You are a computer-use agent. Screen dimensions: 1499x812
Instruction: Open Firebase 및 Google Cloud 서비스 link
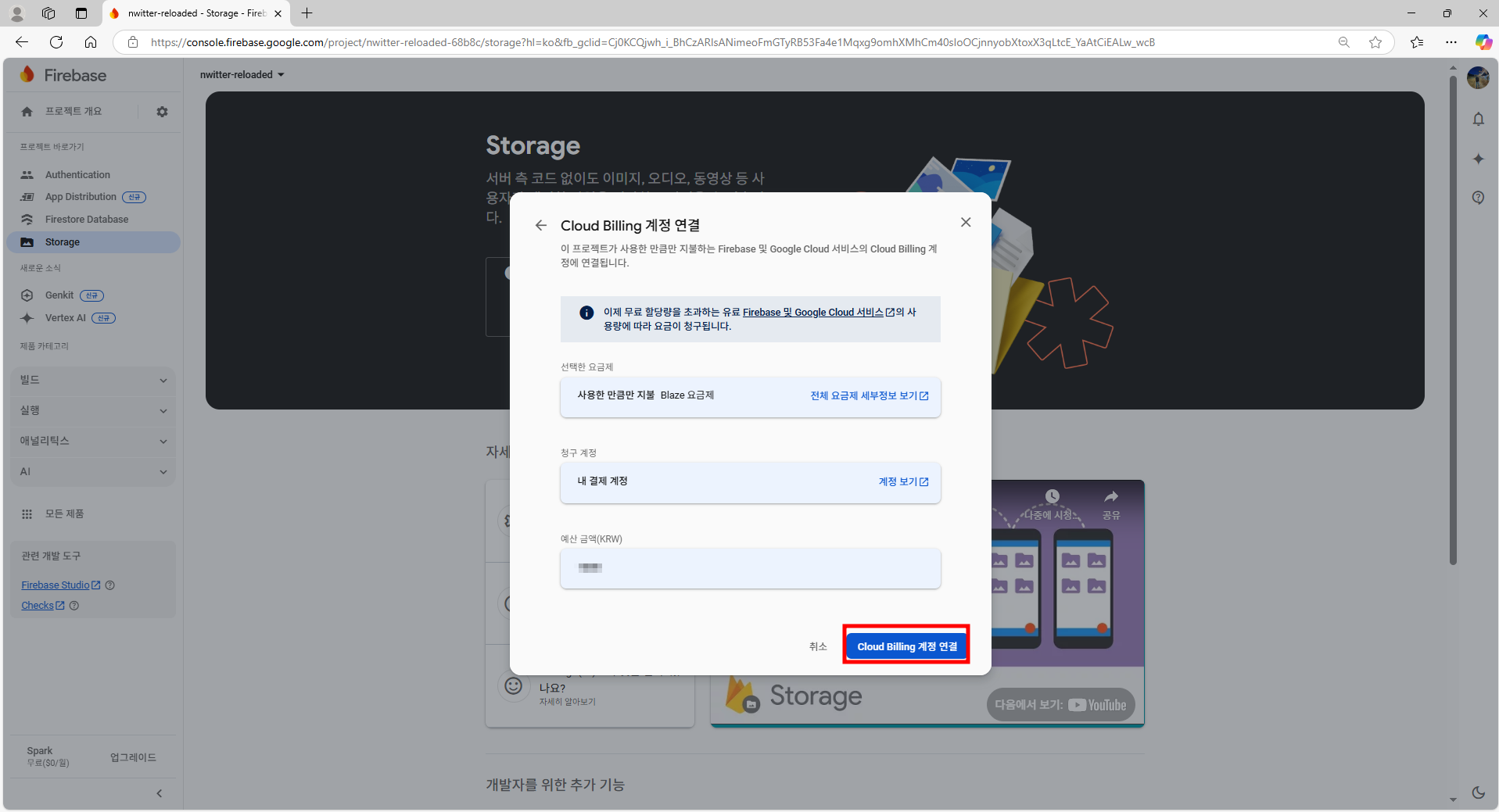tap(818, 312)
